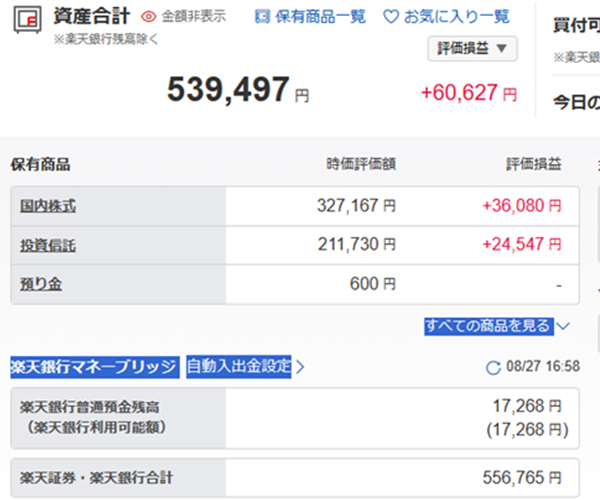The width and height of the screenshot is (600, 500).
Task: Click the すべての商品を見る link
Action: pos(487,326)
